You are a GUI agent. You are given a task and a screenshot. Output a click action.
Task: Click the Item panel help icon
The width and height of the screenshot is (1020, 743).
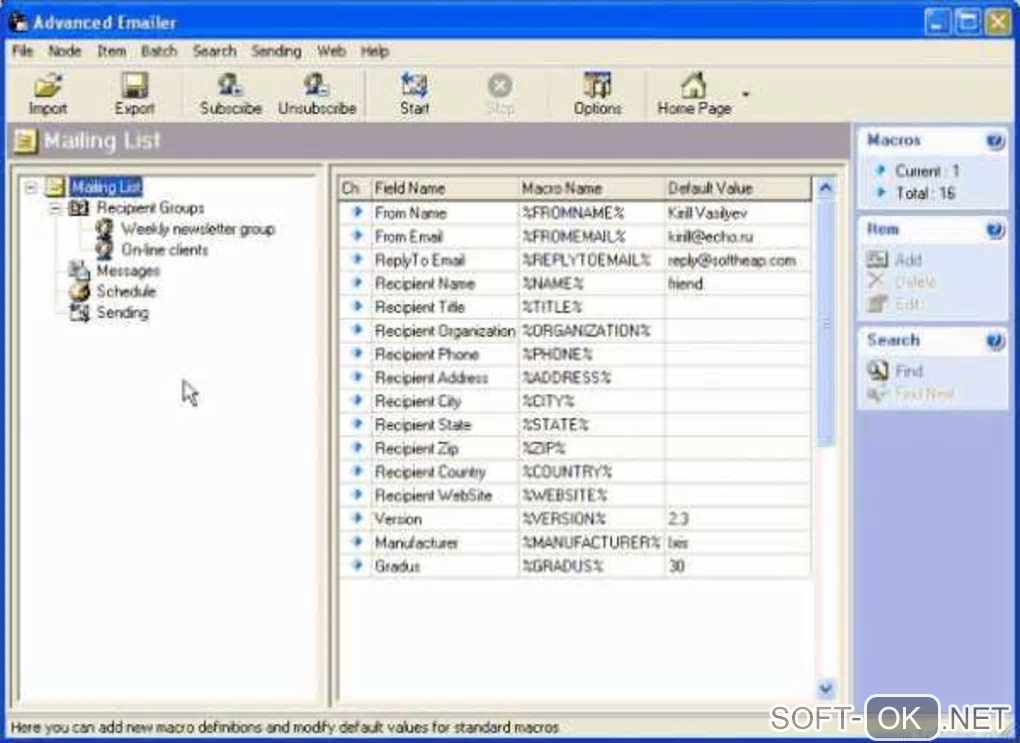pos(995,230)
